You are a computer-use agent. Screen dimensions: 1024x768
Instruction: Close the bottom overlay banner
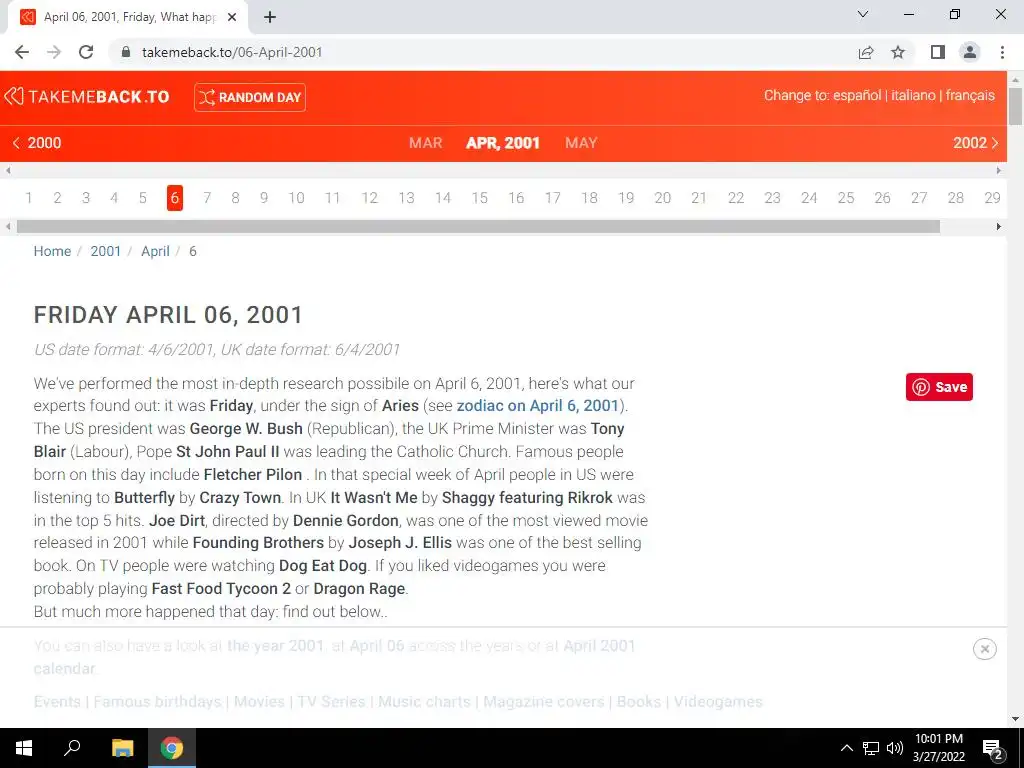click(x=984, y=648)
